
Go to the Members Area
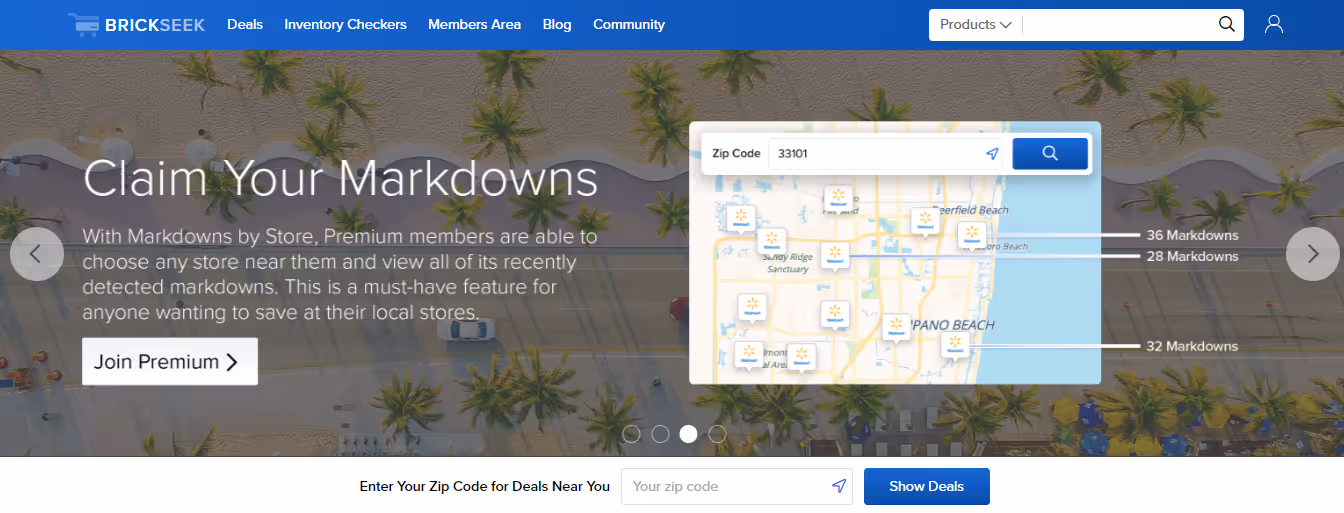(474, 24)
